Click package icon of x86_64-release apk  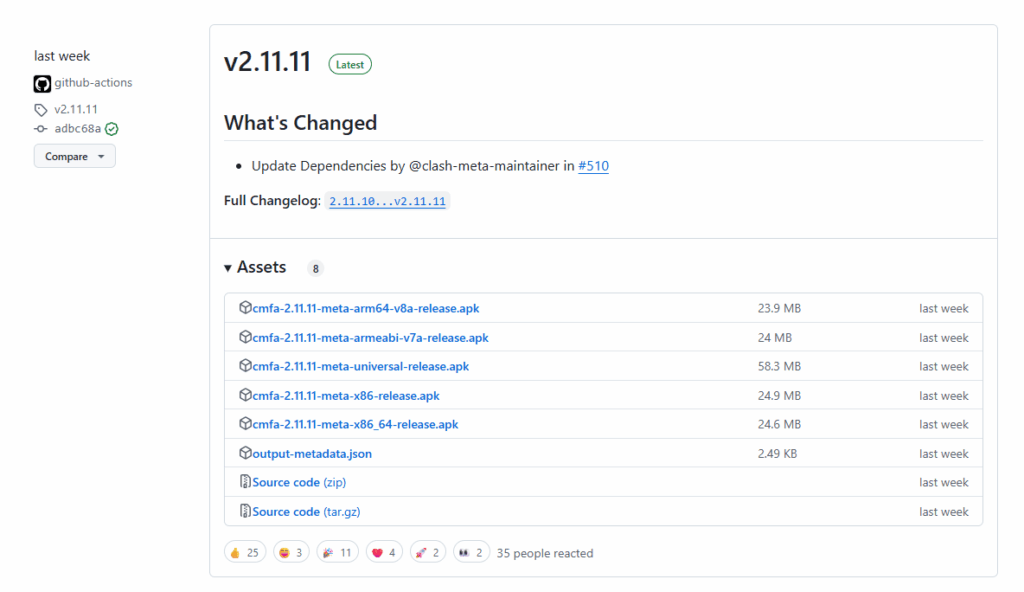coord(245,424)
